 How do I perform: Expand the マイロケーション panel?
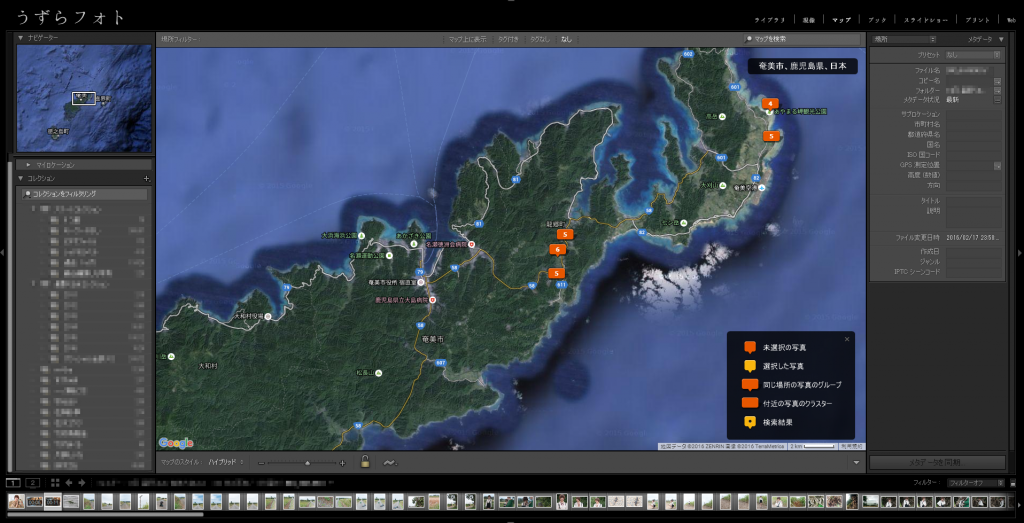tap(28, 164)
